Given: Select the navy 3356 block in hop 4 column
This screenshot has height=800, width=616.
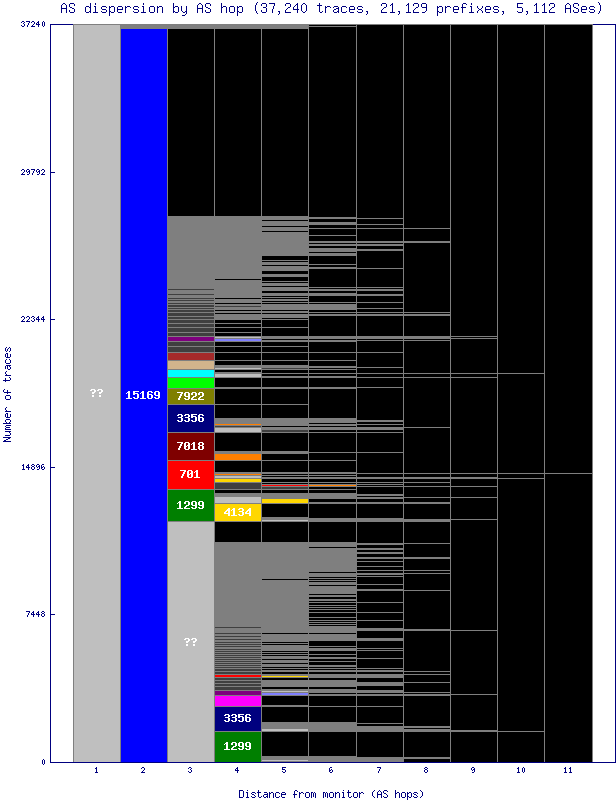Looking at the screenshot, I should pyautogui.click(x=238, y=718).
